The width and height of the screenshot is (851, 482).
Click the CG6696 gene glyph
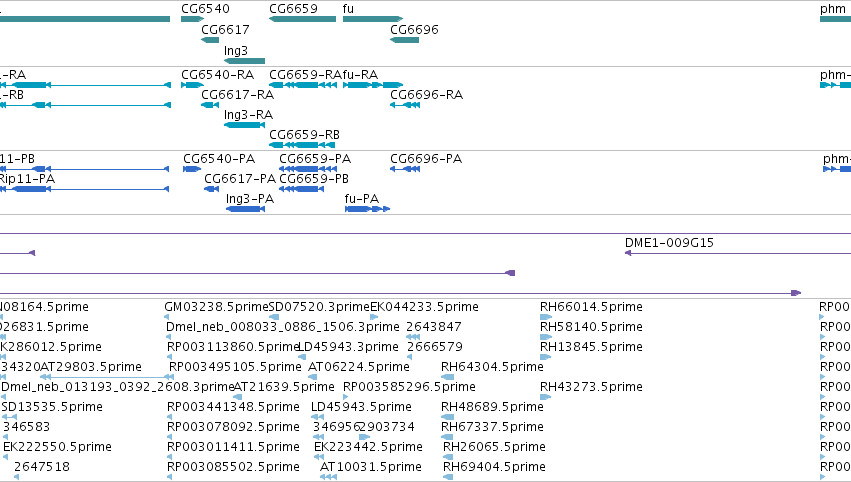click(x=404, y=40)
